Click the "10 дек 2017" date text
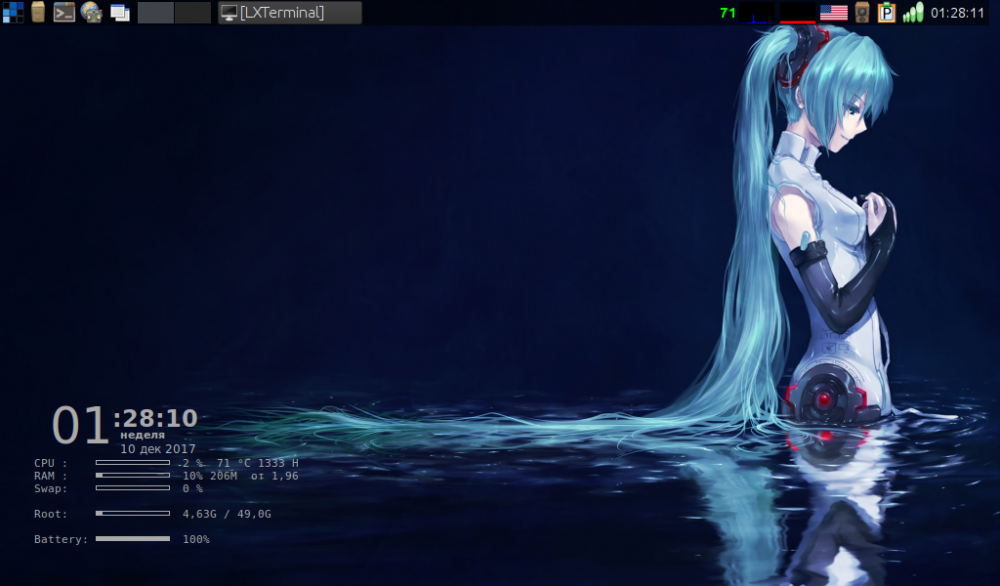 158,448
